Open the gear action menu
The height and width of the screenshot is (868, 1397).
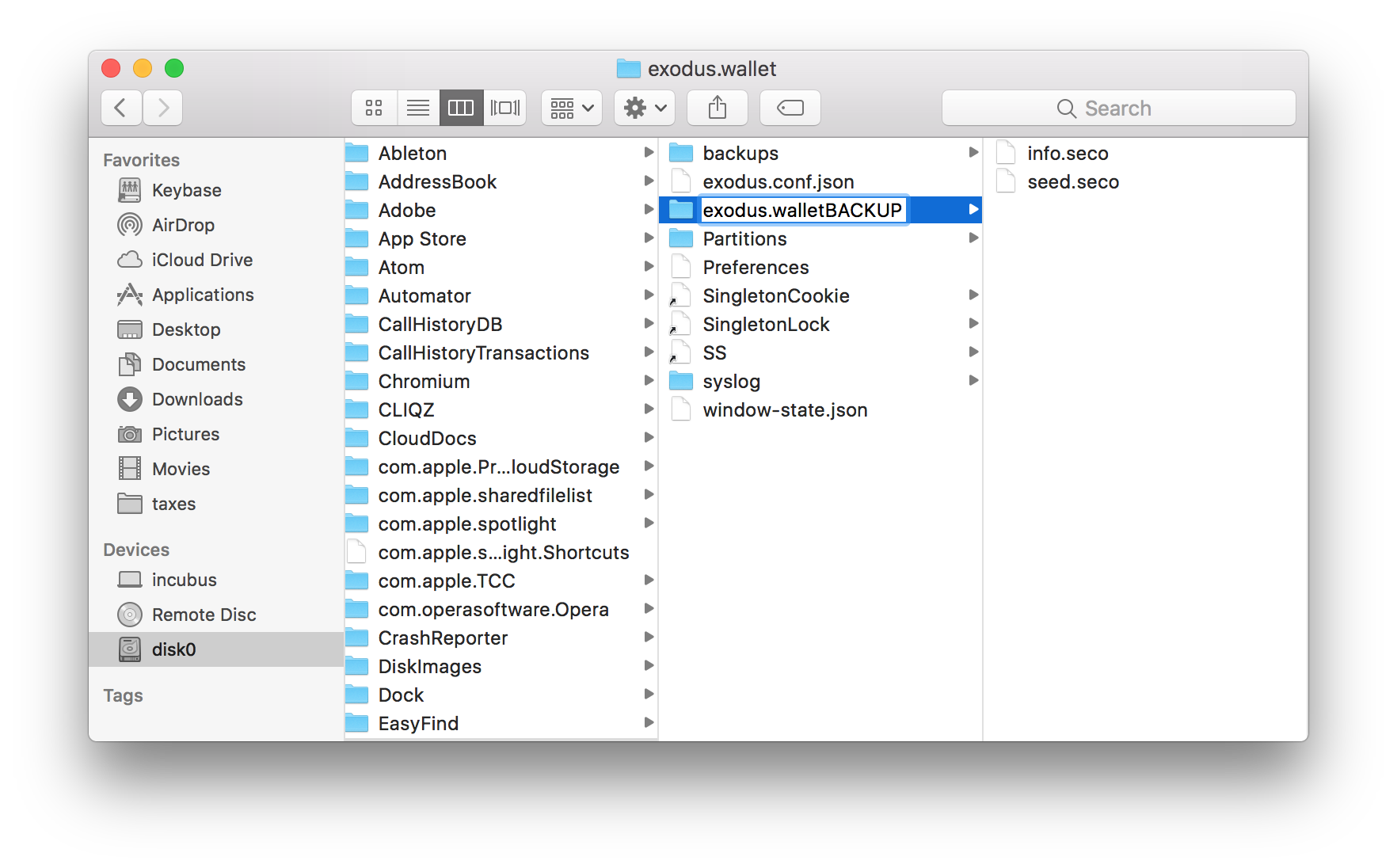[645, 108]
